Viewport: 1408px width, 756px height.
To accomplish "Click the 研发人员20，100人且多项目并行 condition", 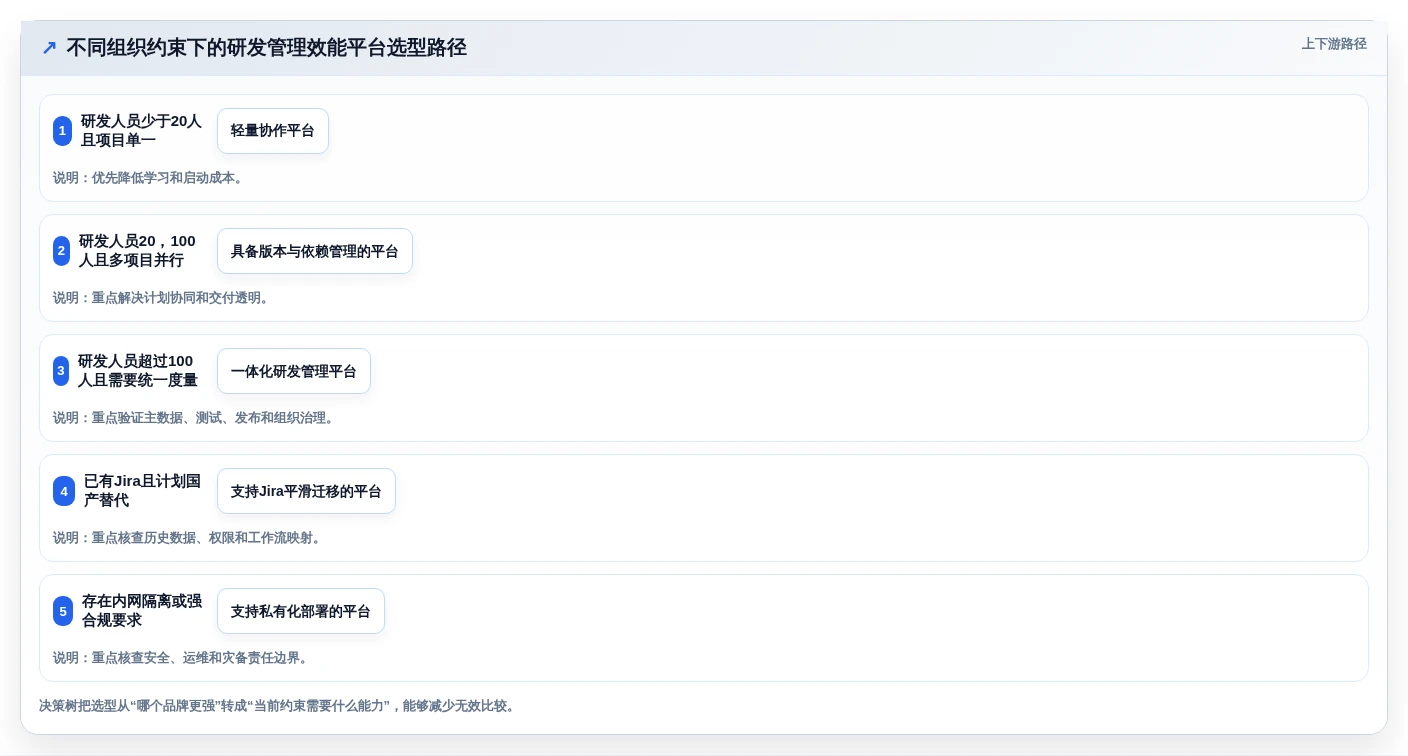I will [x=137, y=251].
